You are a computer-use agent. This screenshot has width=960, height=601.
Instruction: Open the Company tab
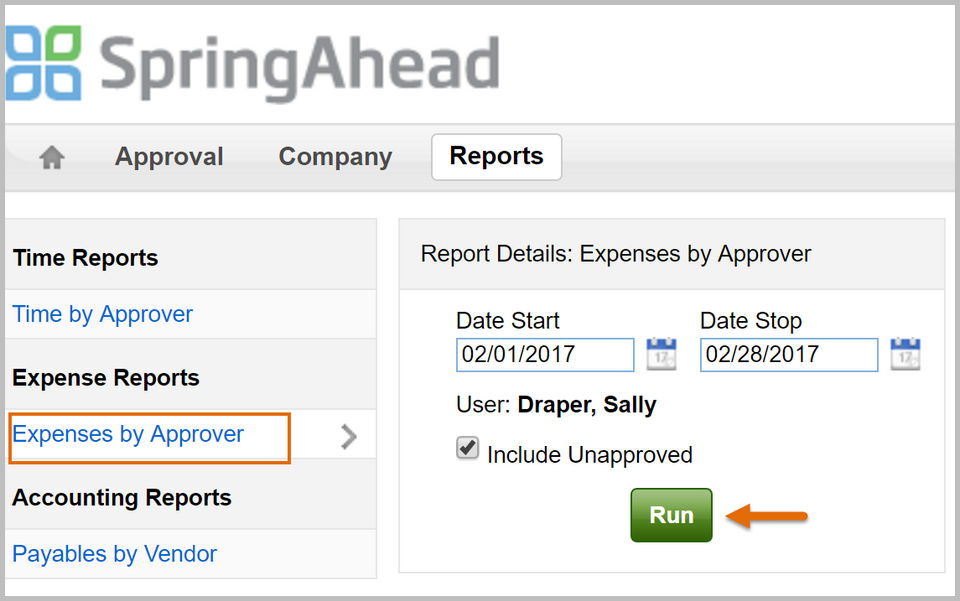[335, 157]
